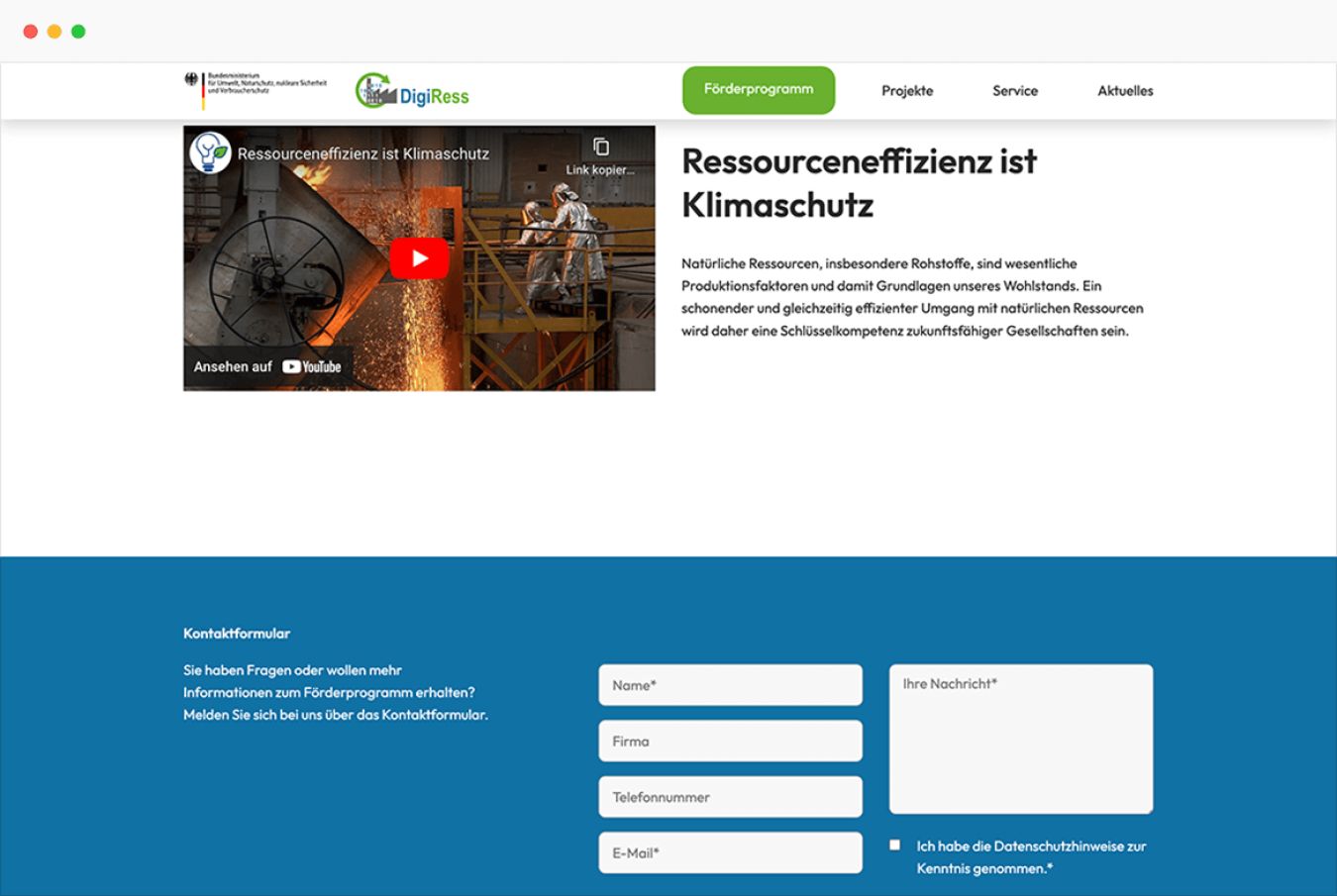This screenshot has height=896, width=1337.
Task: Click the red macOS close dot
Action: pyautogui.click(x=31, y=32)
